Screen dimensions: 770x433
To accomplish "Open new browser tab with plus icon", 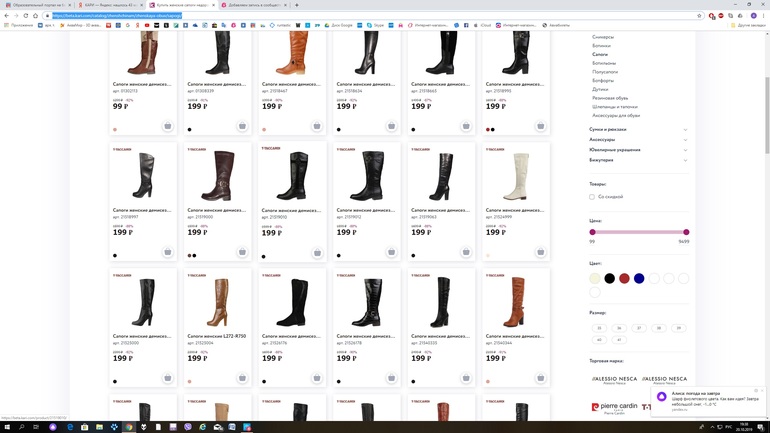I will [297, 5].
